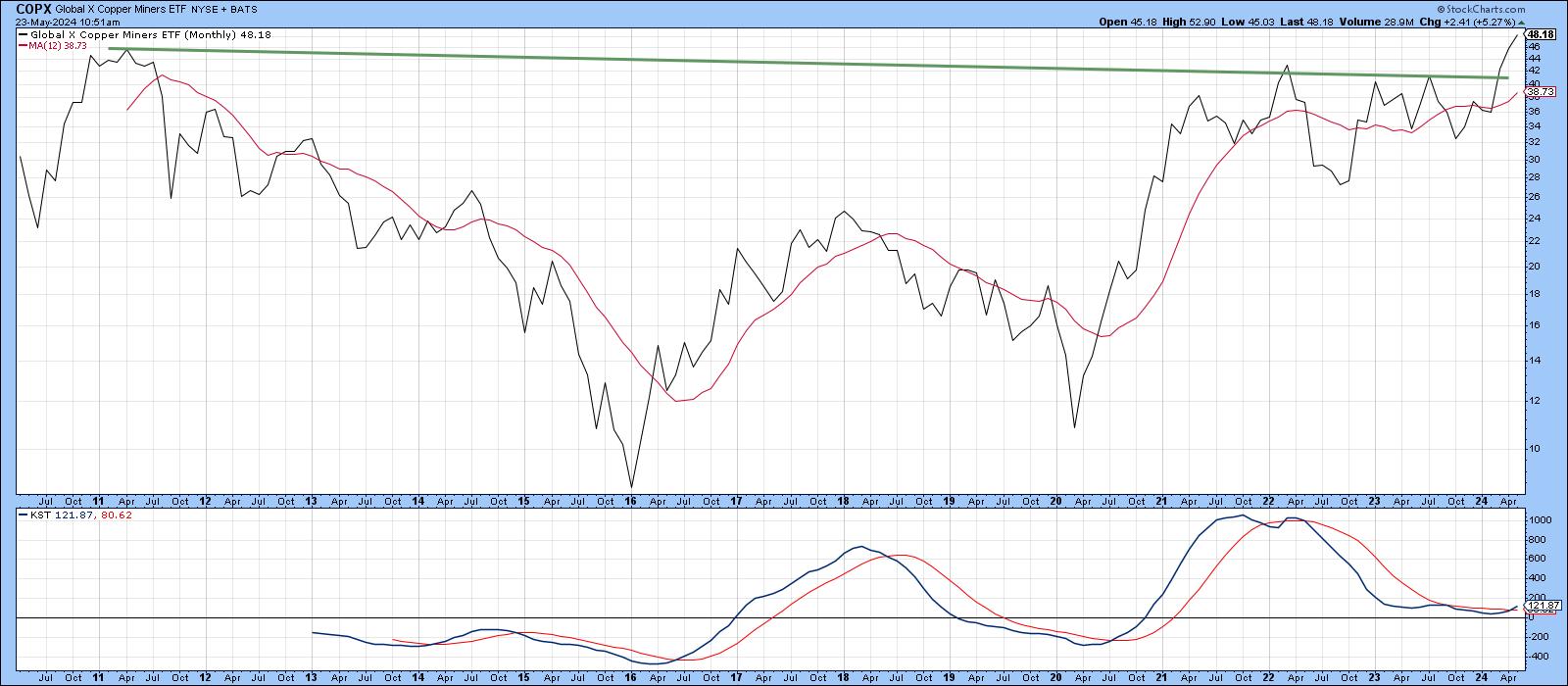Select the "Open 45.18" header value
The image size is (1568, 686).
click(x=1127, y=21)
